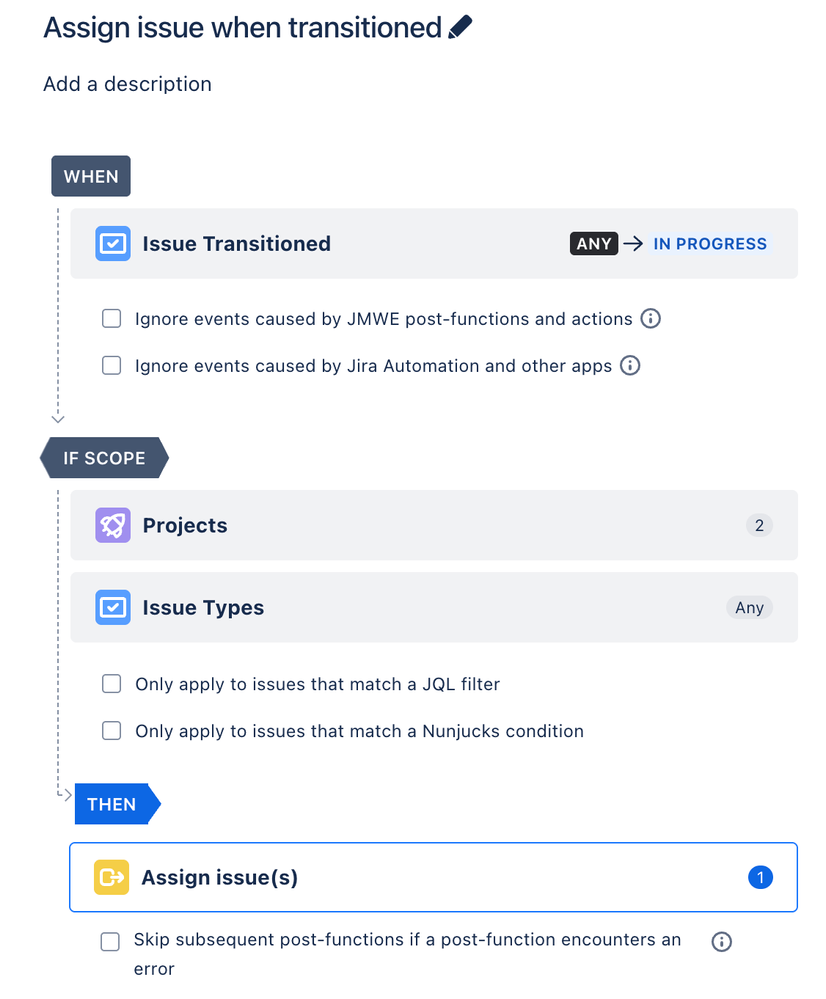Click the pencil edit icon beside title
Image resolution: width=826 pixels, height=999 pixels.
point(460,27)
